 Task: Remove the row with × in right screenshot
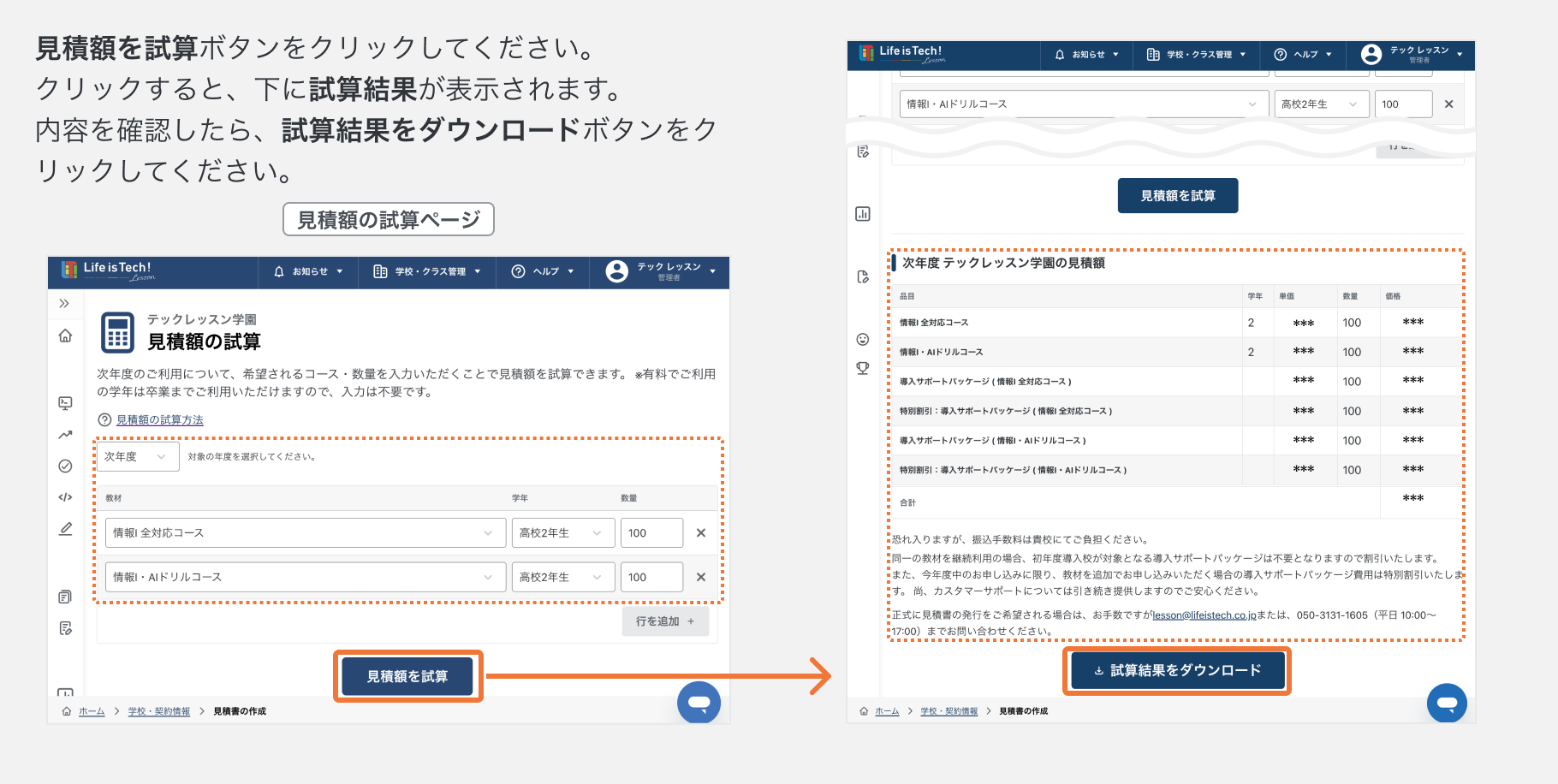(x=1449, y=104)
